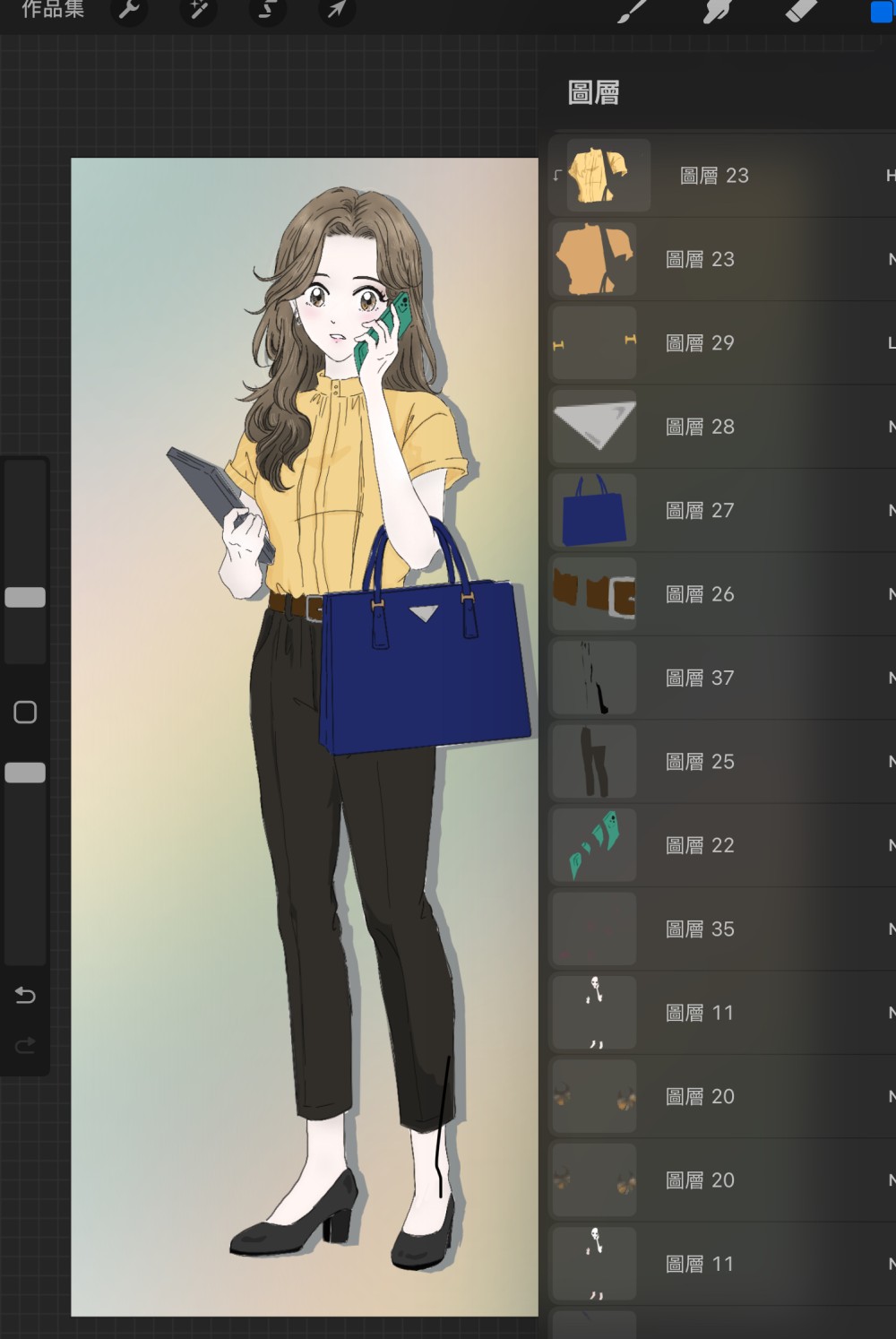The width and height of the screenshot is (896, 1339).
Task: Open blend mode L of 圖層 29
Action: (891, 342)
